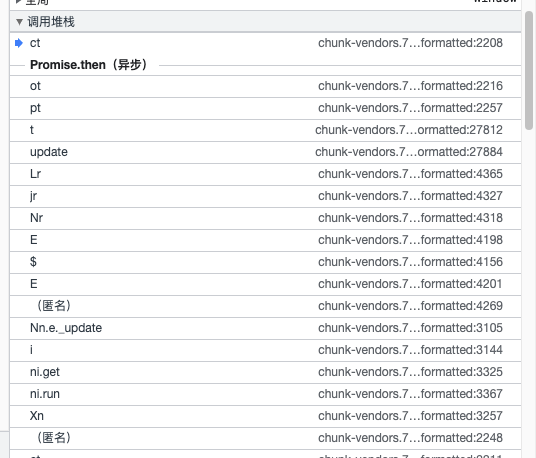Viewport: 536px width, 458px height.
Task: Open source link formatted:4156
Action: click(410, 262)
